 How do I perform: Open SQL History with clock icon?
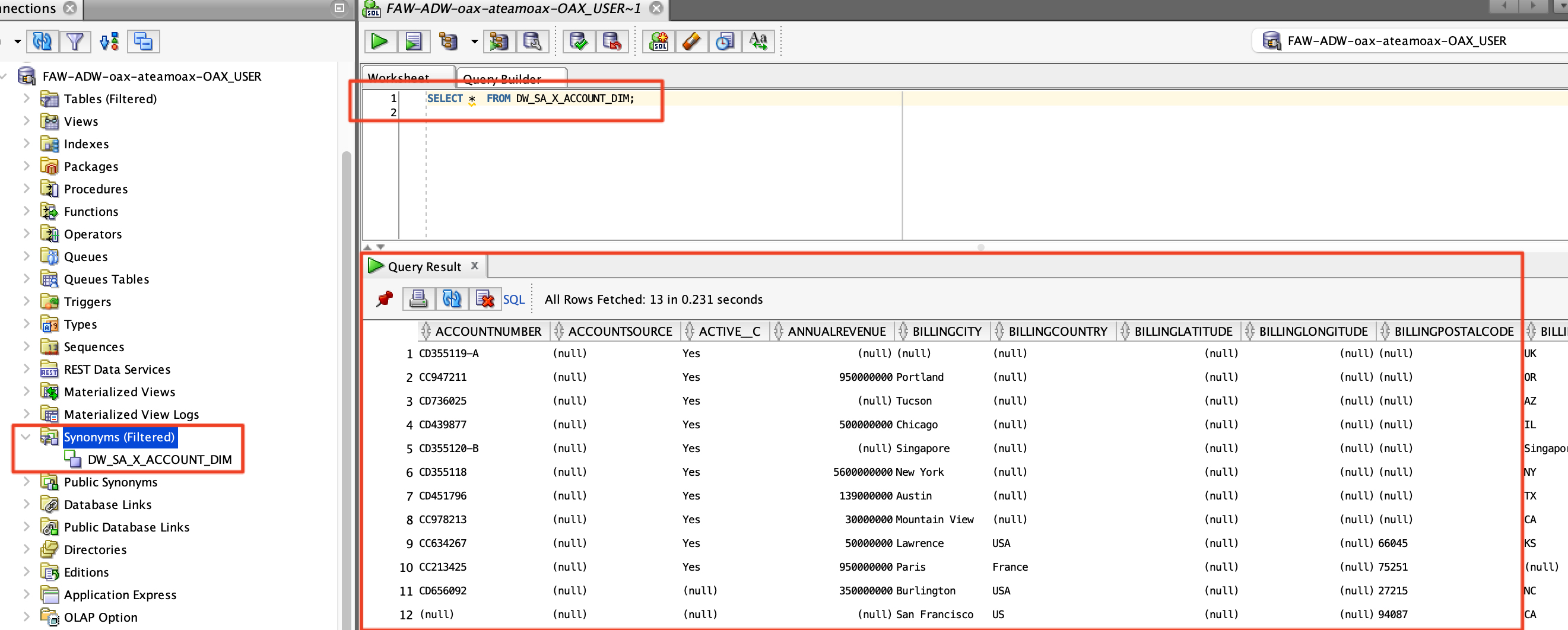pos(723,42)
